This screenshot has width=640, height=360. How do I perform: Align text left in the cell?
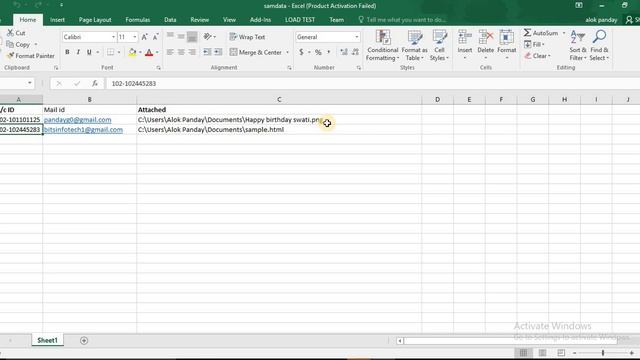point(170,52)
